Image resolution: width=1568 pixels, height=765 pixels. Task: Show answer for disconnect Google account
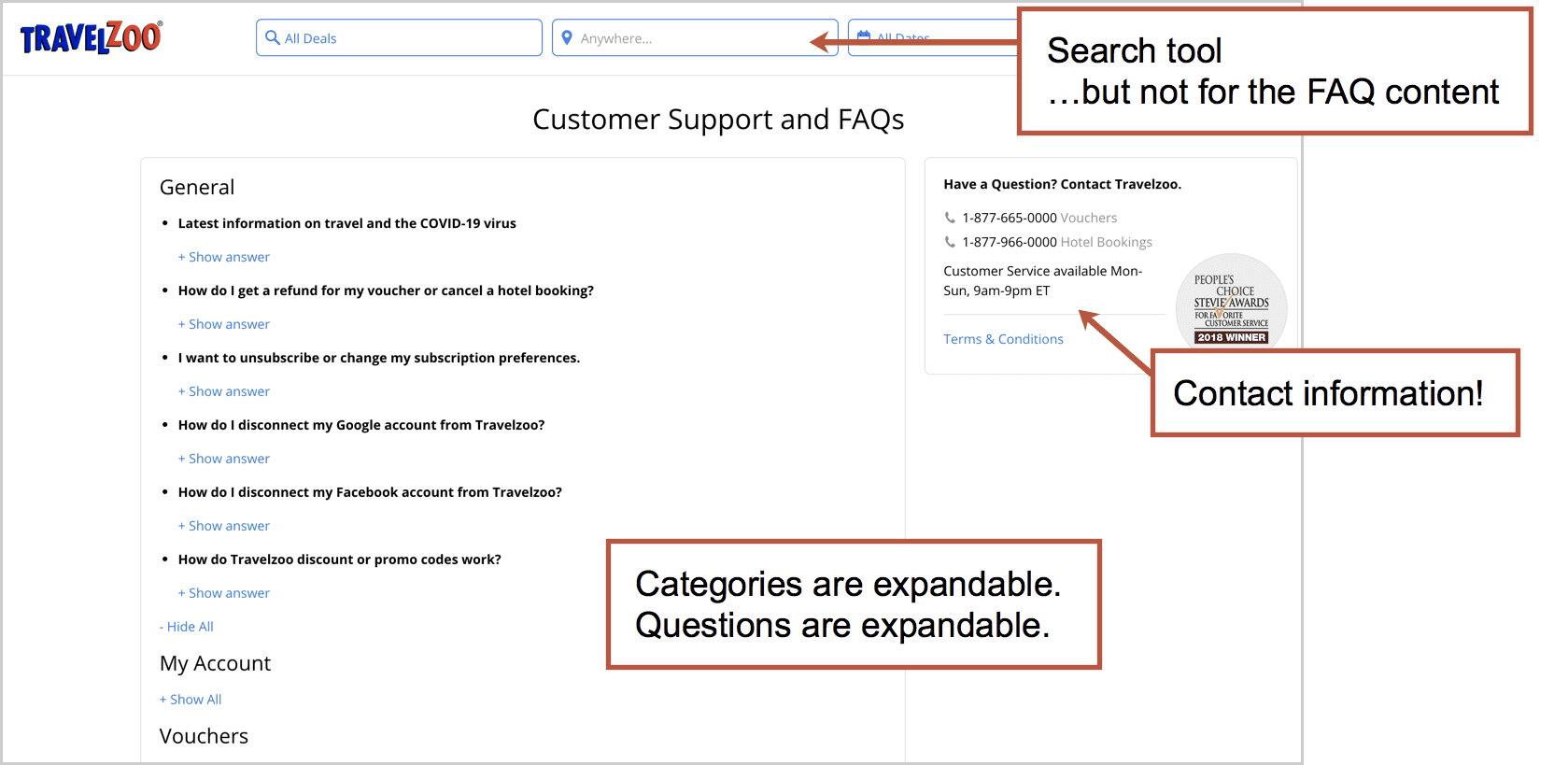(224, 459)
